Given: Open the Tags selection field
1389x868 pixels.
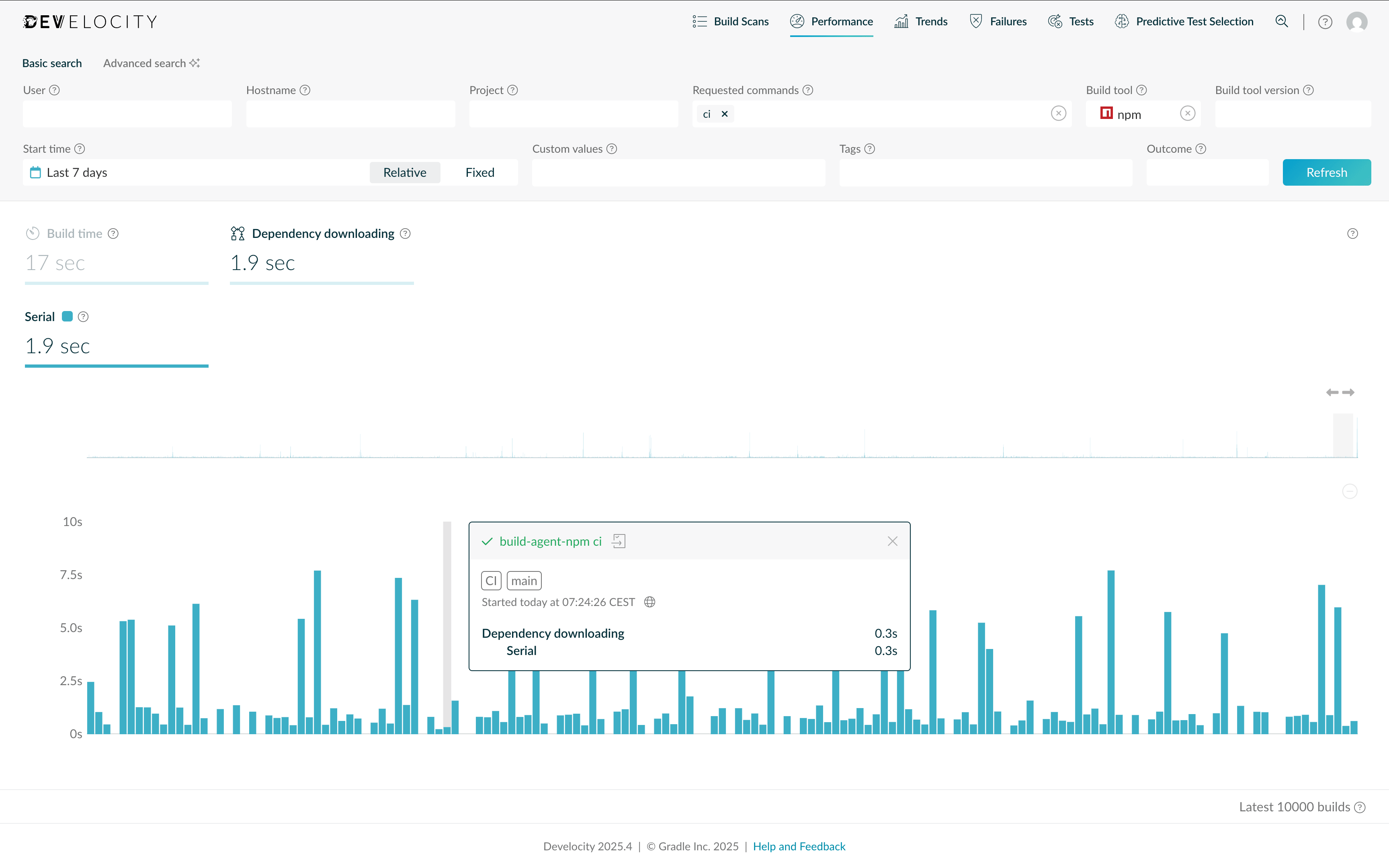Looking at the screenshot, I should [x=985, y=172].
